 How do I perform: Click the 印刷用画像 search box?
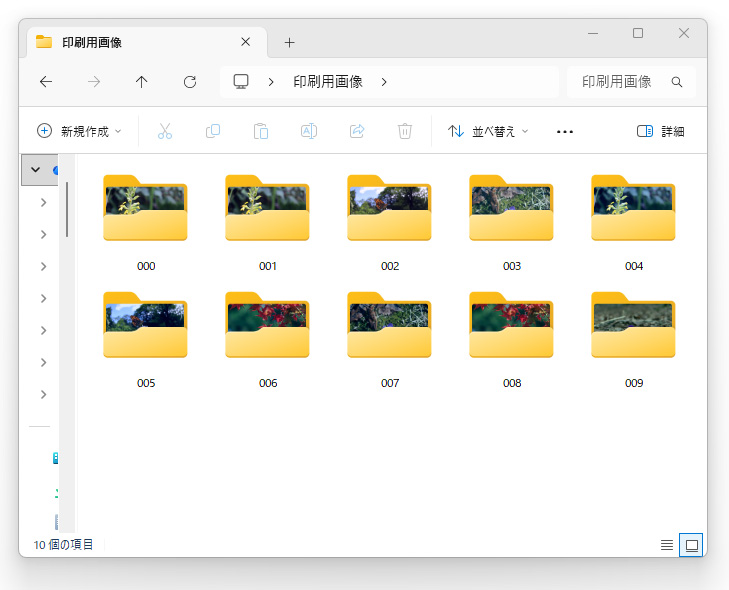[x=631, y=82]
